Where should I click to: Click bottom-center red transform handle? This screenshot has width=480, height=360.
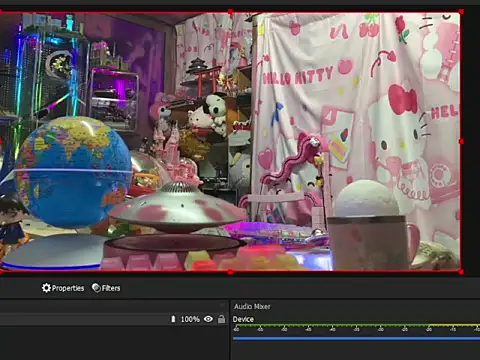coord(230,272)
